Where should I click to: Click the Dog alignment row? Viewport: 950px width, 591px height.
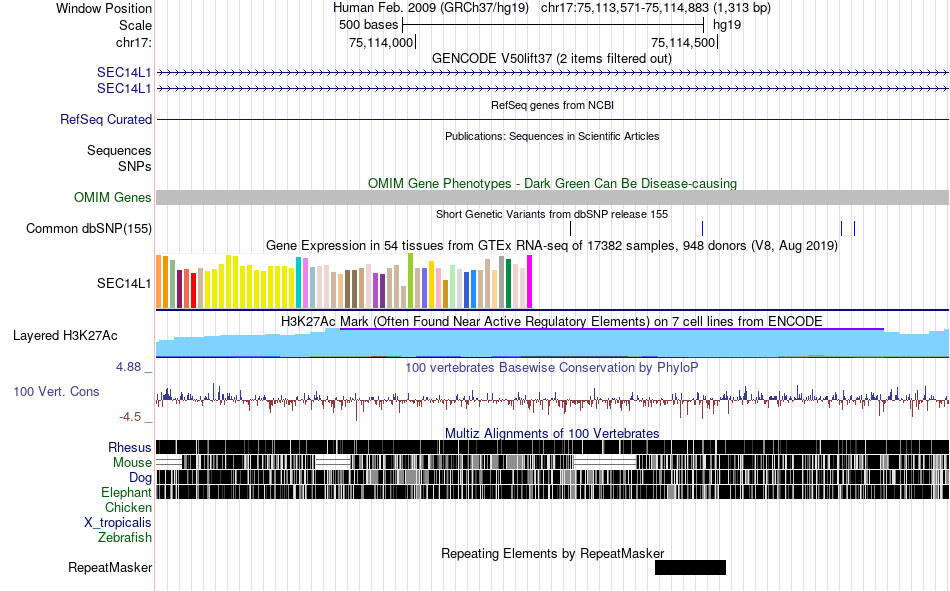click(x=553, y=478)
